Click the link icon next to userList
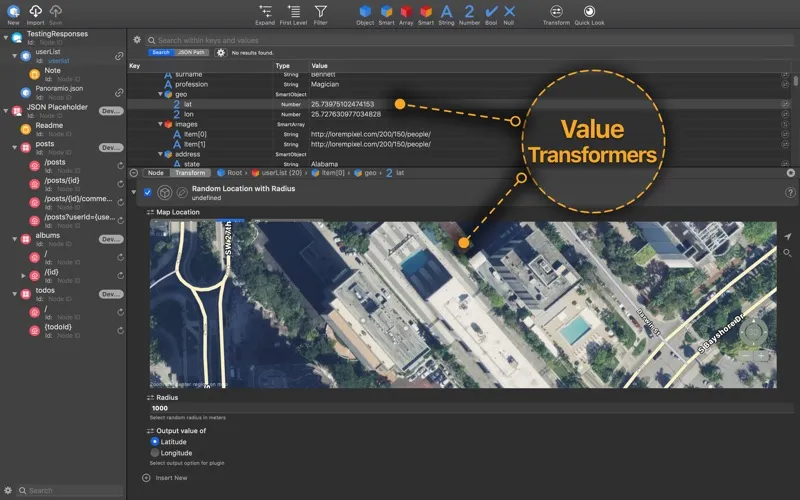The height and width of the screenshot is (500, 800). (119, 56)
